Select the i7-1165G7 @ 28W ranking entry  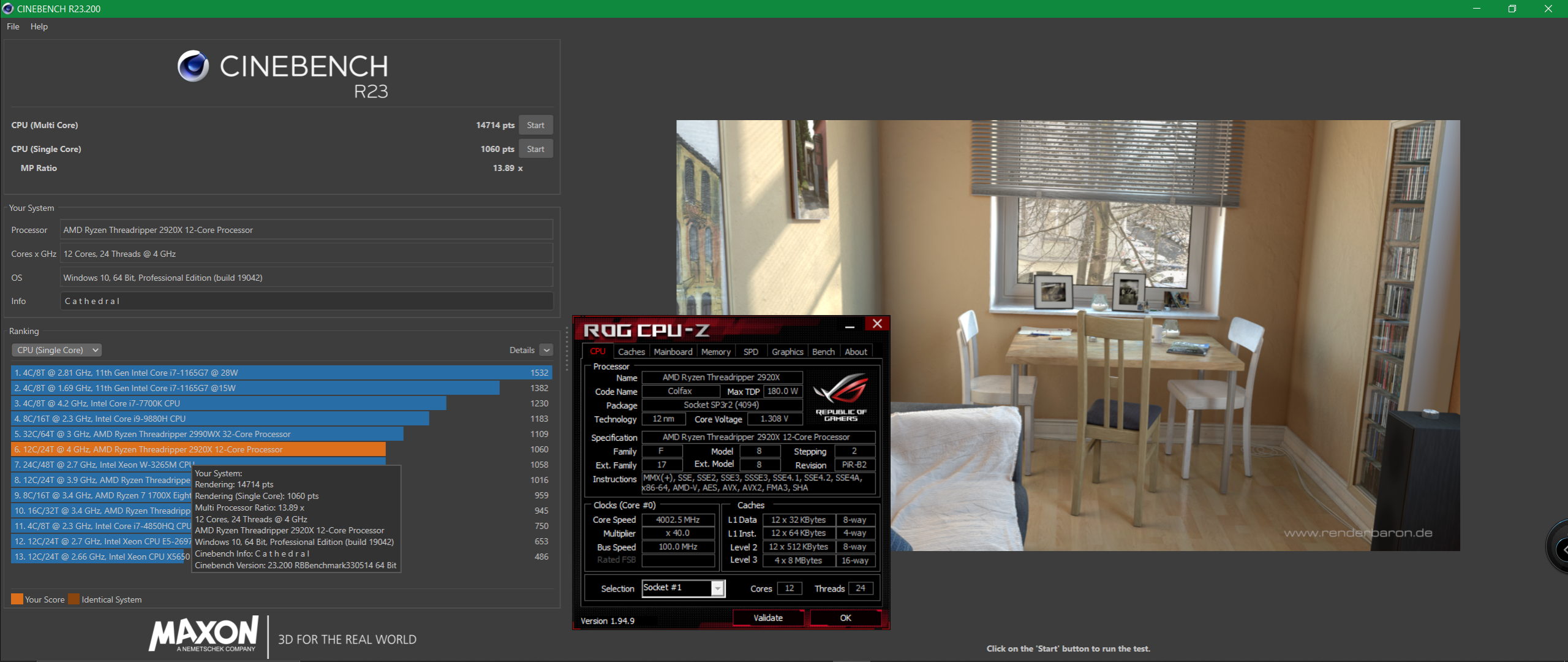tap(281, 373)
